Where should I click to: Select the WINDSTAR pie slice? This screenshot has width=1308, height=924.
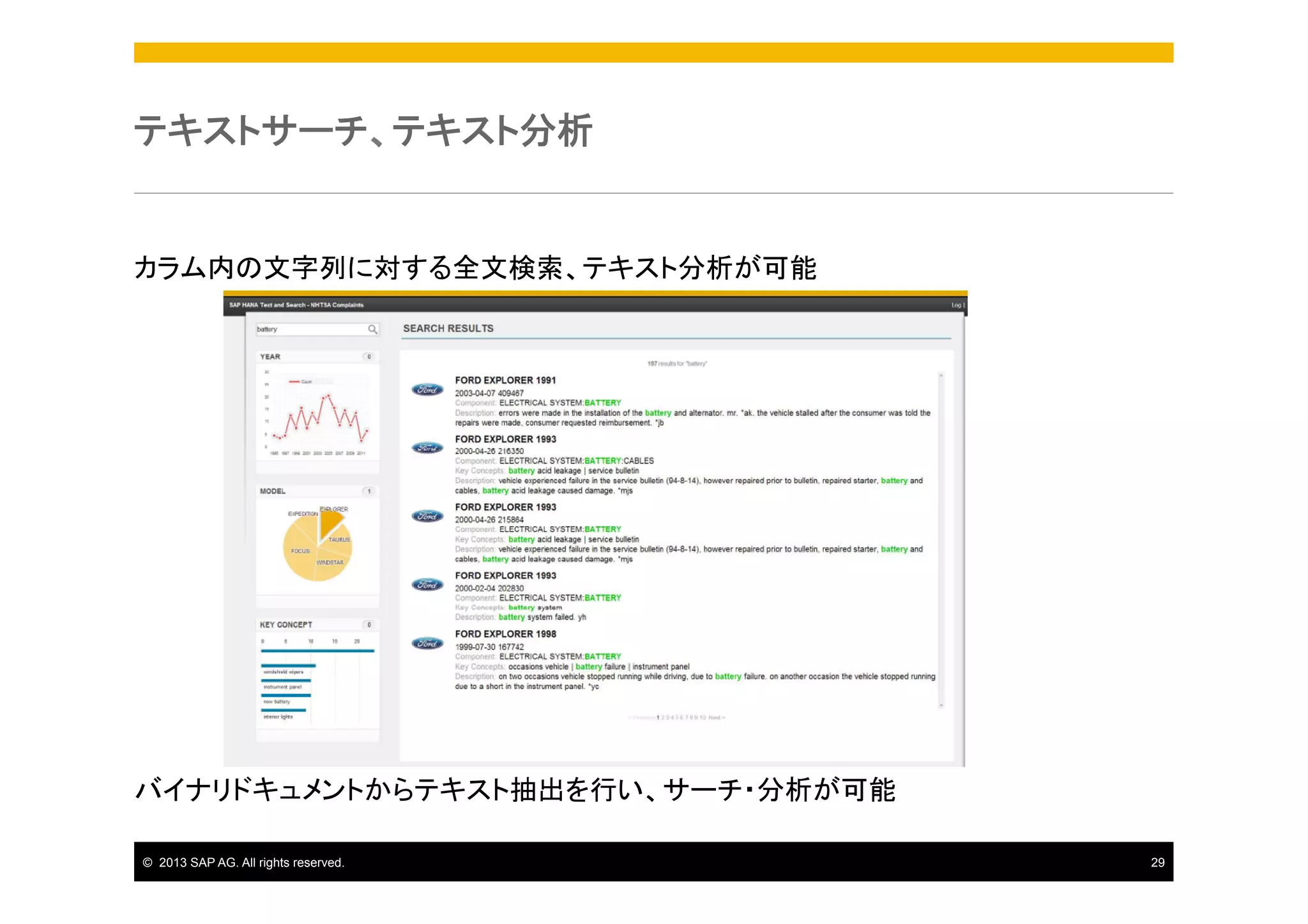click(x=332, y=563)
